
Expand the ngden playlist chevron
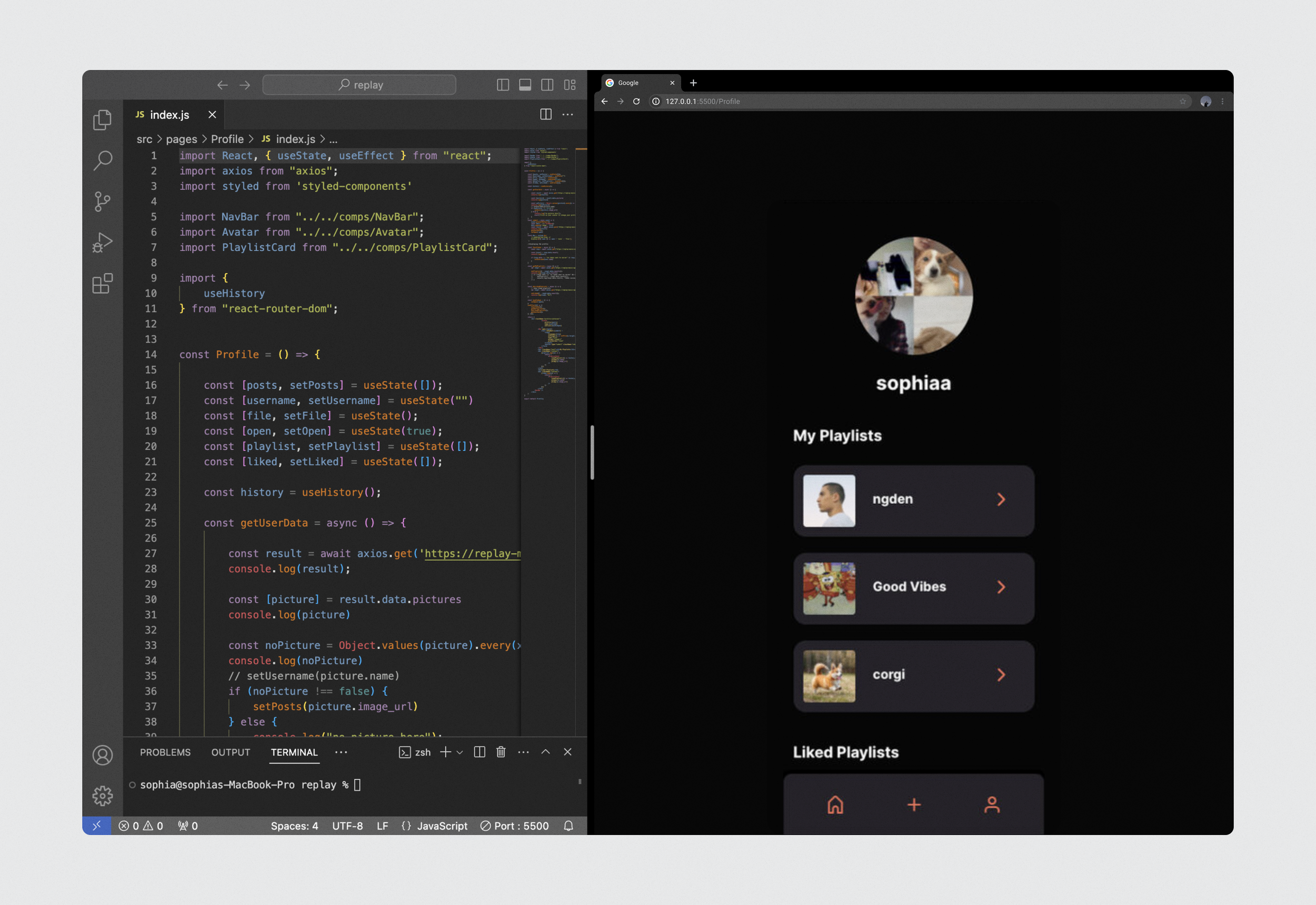coord(1001,499)
